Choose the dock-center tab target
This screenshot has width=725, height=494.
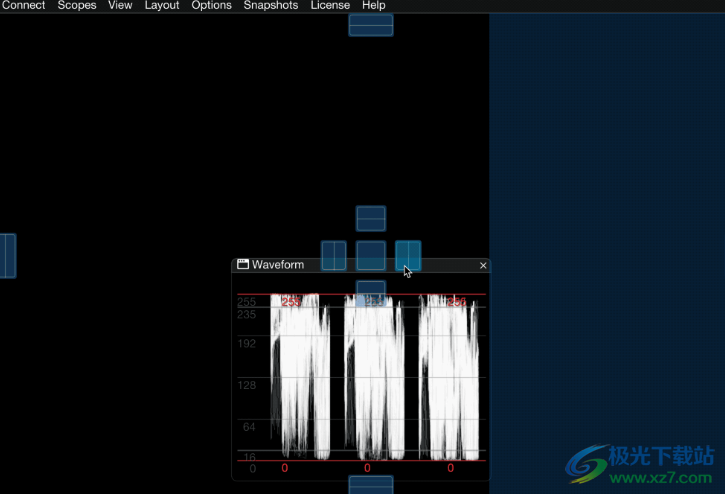point(371,255)
